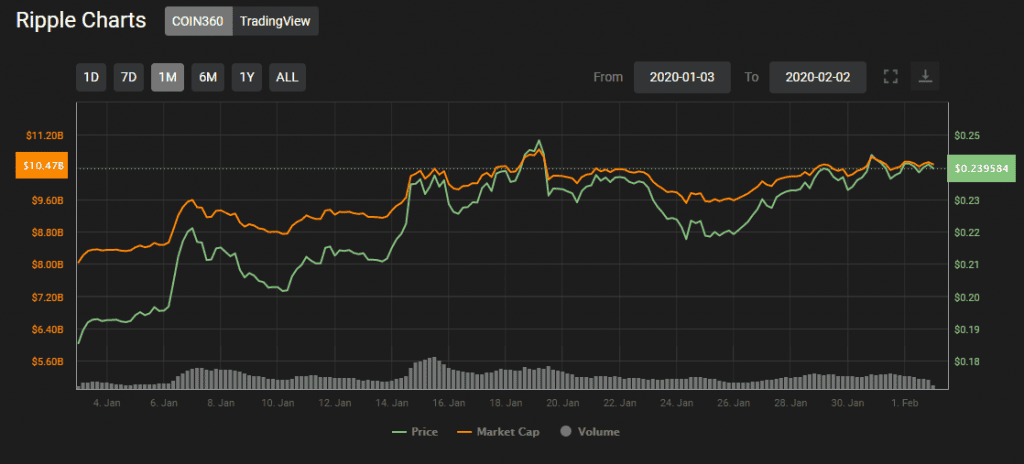Image resolution: width=1024 pixels, height=464 pixels.
Task: Toggle the Volume legend circle
Action: 566,432
